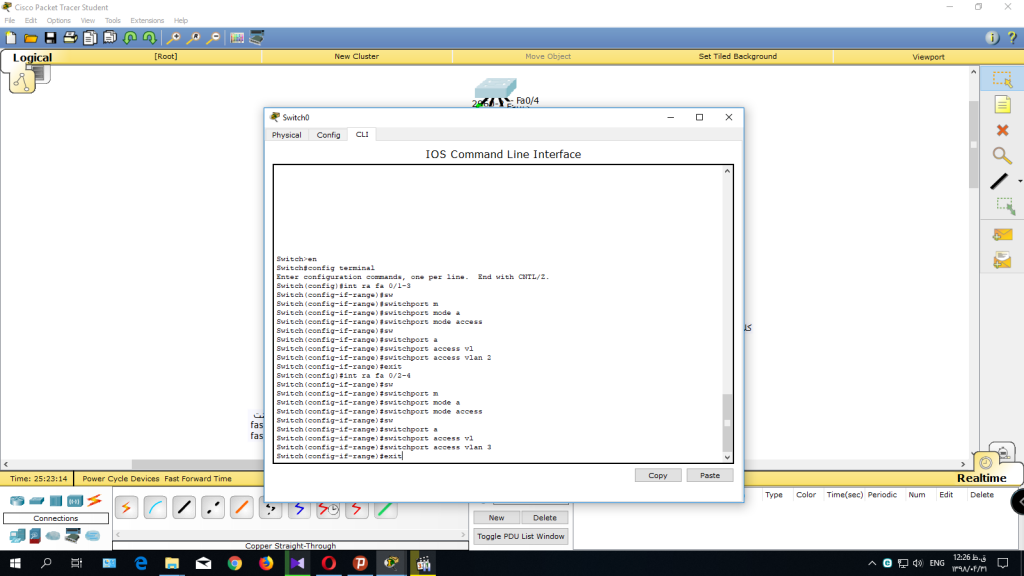Open Google Chrome from the taskbar
This screenshot has width=1024, height=576.
234,563
